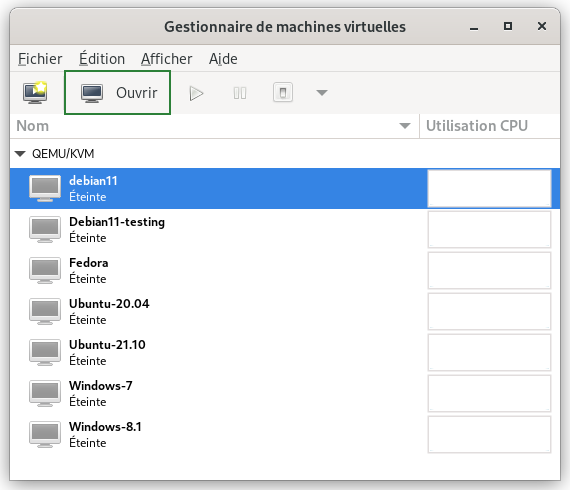Click the monitor icon next to Fedora
570x490 pixels.
[x=45, y=270]
